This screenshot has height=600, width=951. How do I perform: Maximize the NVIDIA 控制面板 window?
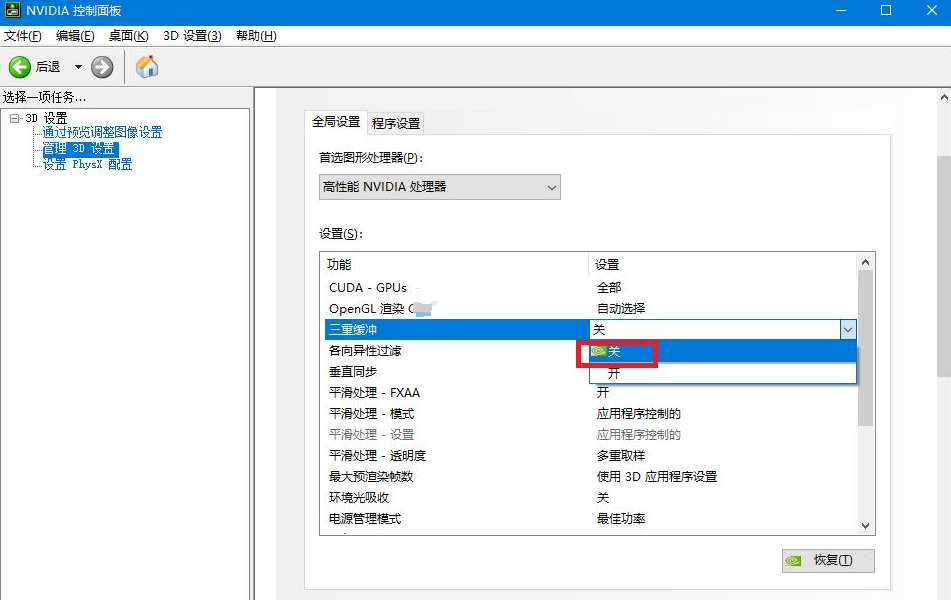point(886,11)
